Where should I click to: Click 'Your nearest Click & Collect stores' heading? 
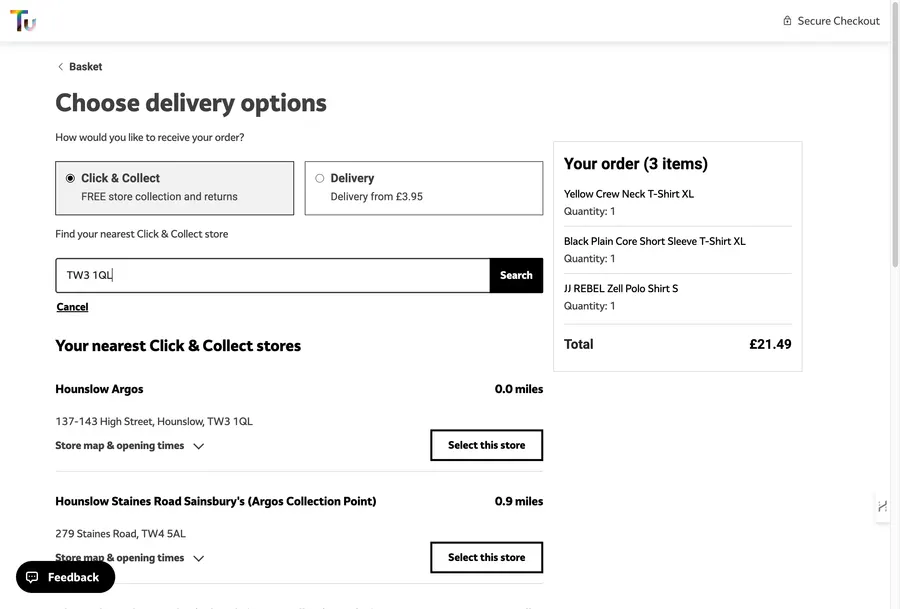(178, 346)
